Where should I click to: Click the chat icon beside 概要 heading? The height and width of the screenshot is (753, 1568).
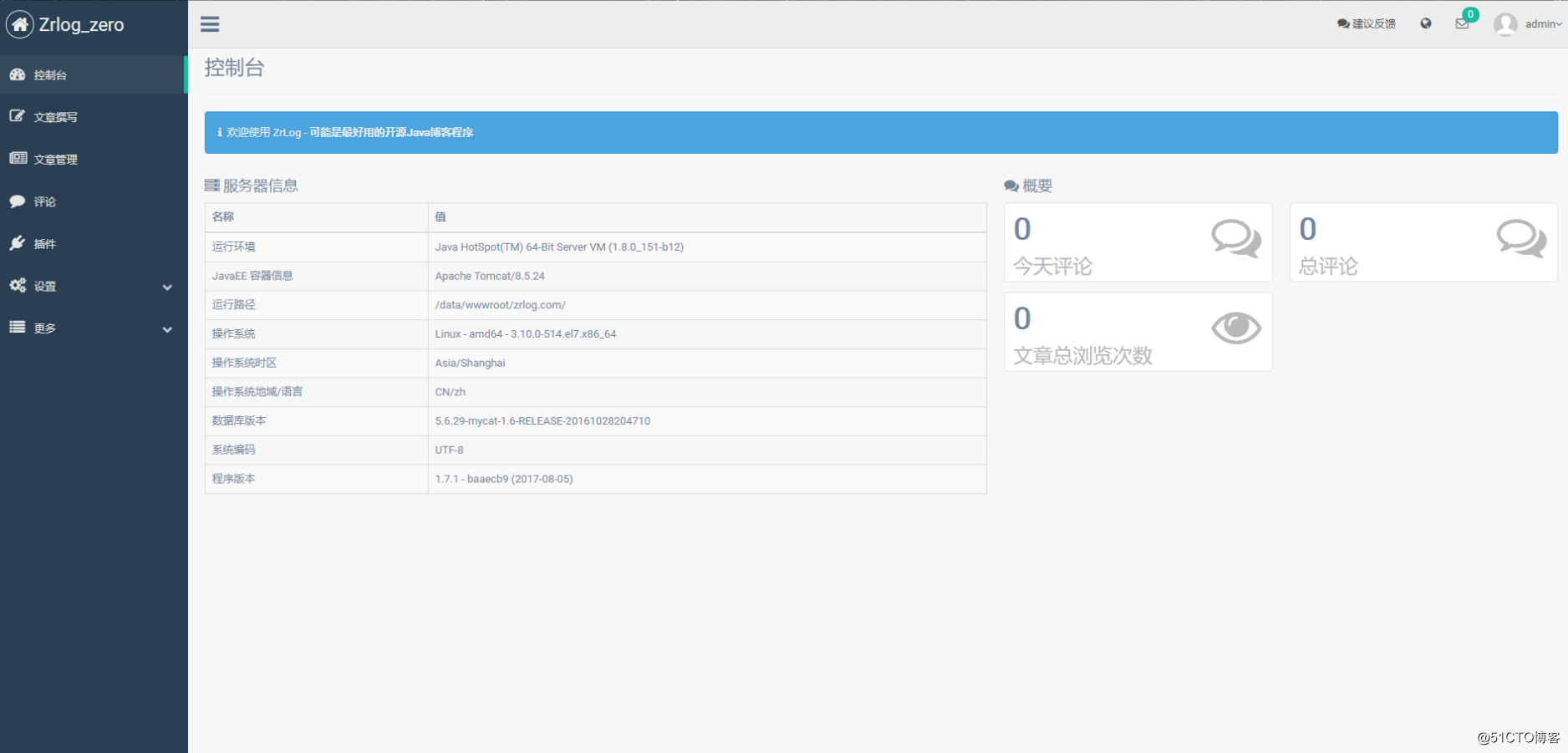click(x=1011, y=186)
